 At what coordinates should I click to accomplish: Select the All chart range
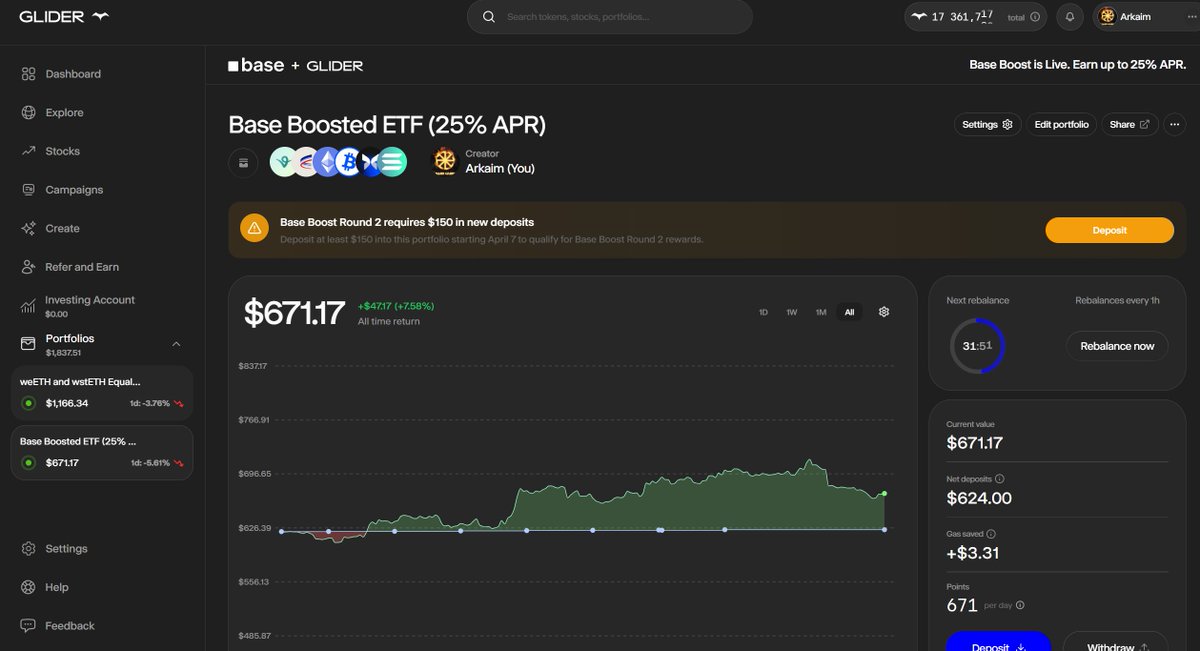pos(849,312)
